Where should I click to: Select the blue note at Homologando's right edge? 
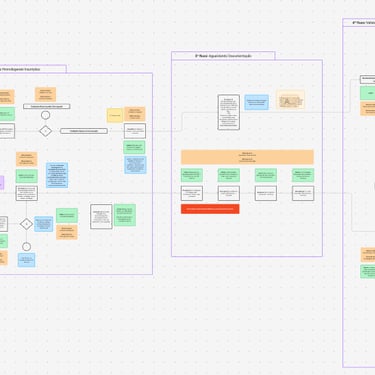[135, 165]
